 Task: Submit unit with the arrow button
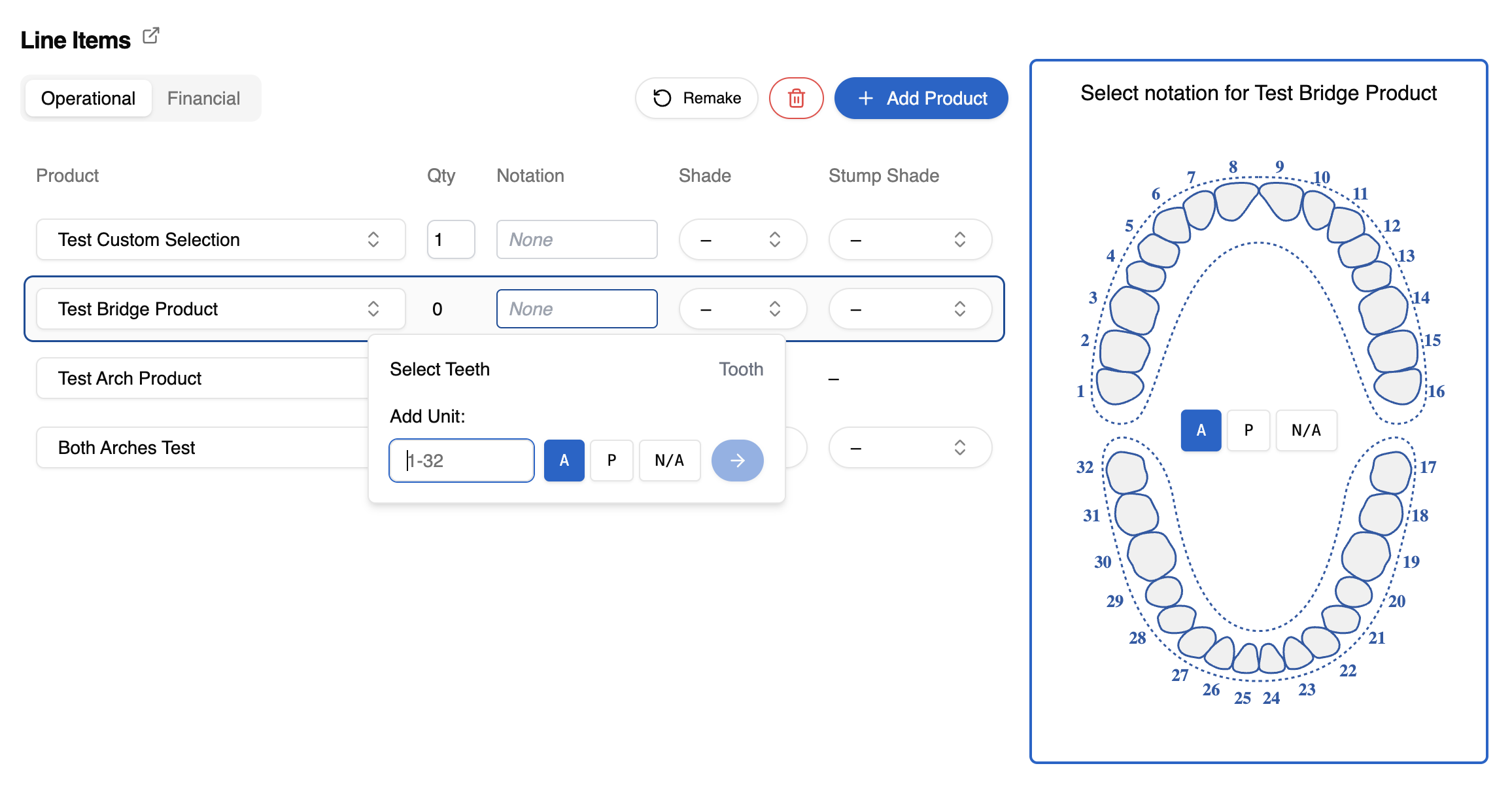pos(737,461)
